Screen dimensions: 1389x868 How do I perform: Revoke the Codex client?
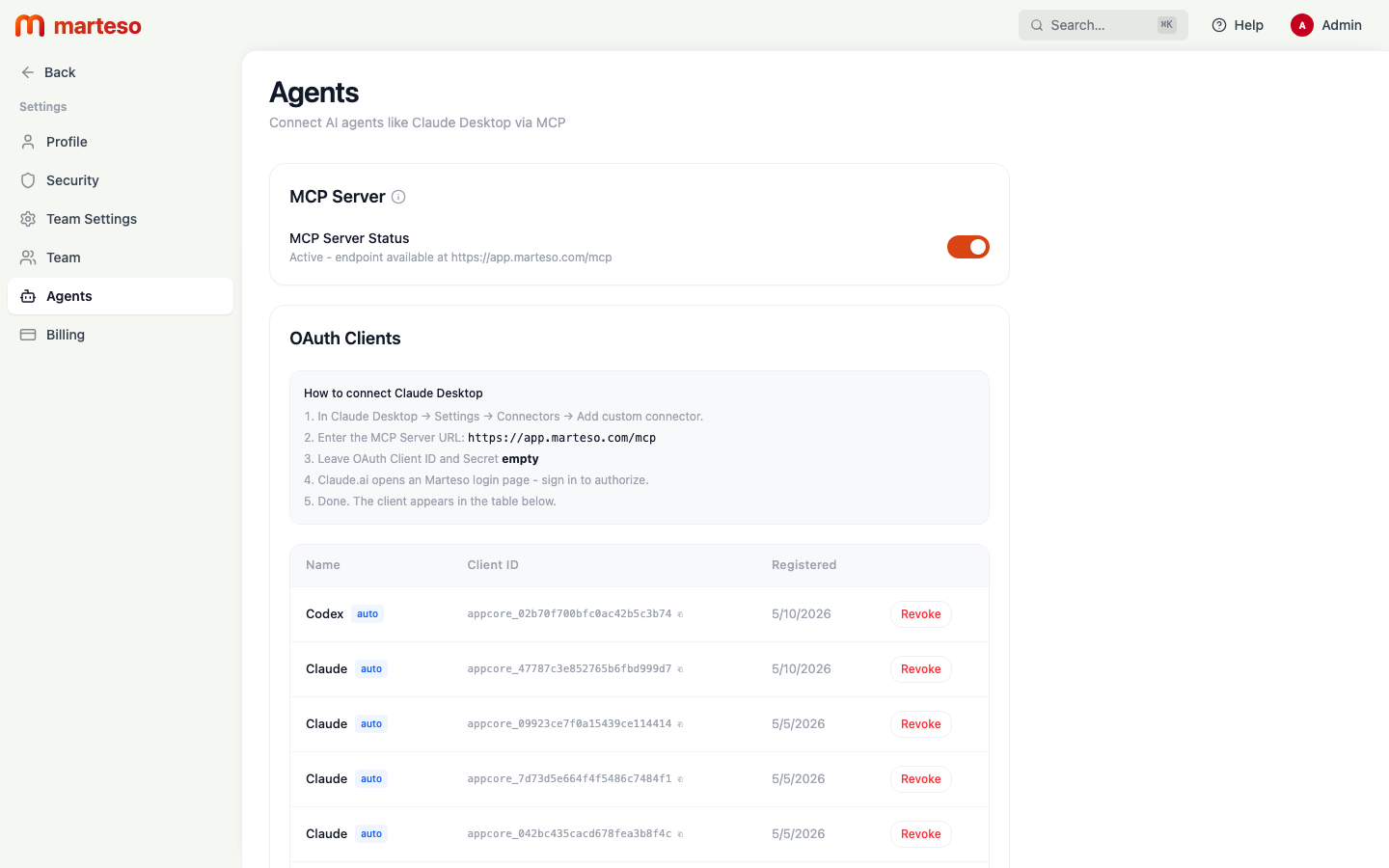coord(920,614)
